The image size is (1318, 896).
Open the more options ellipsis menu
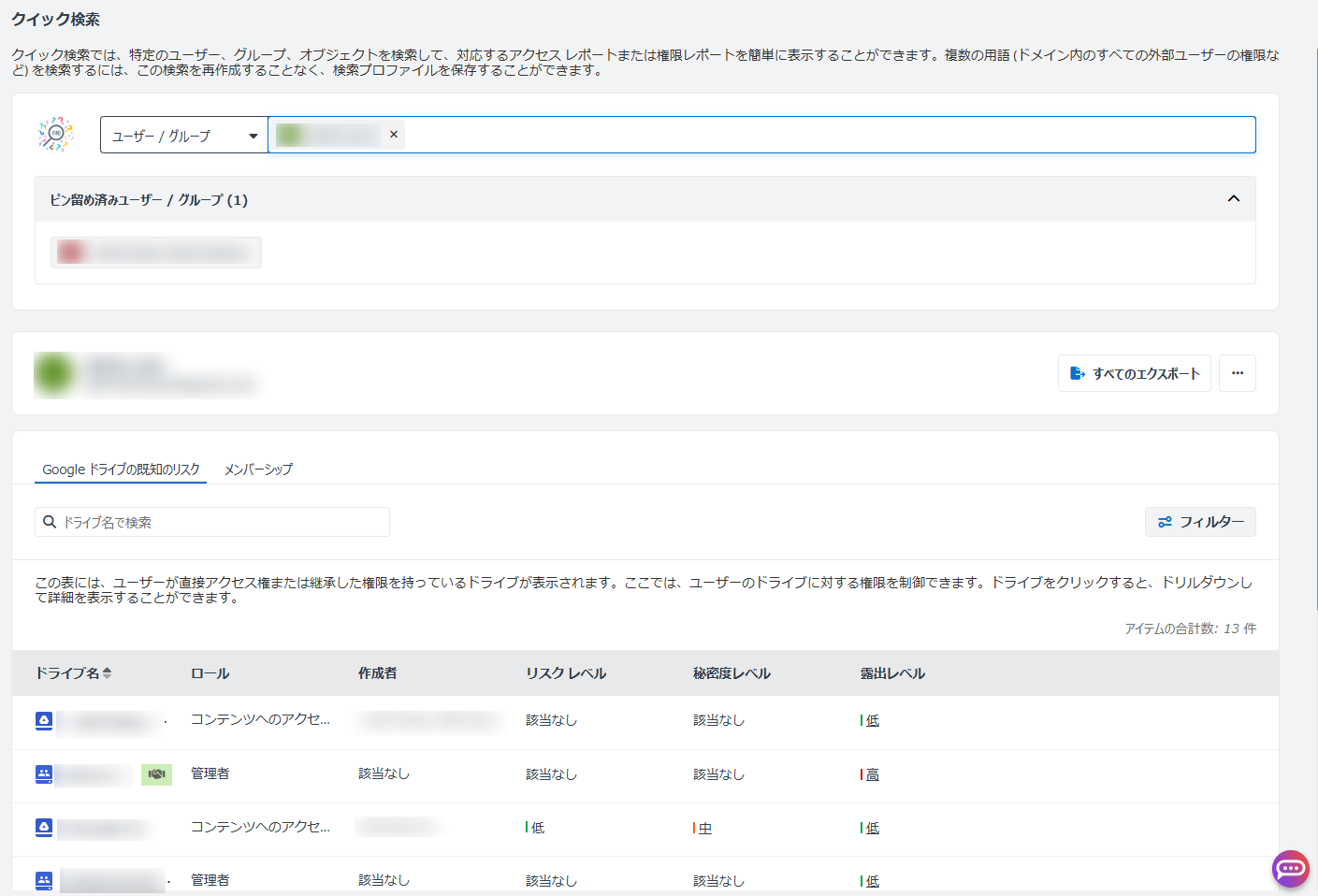click(x=1238, y=373)
